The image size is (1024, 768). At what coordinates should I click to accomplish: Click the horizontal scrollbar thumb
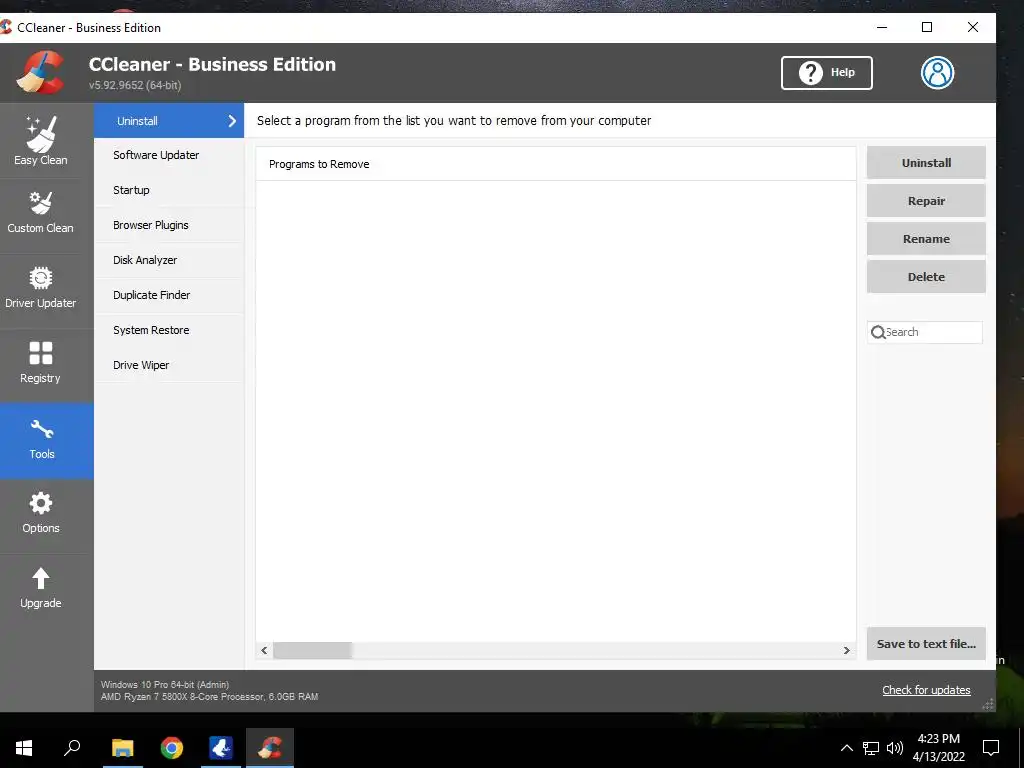click(x=313, y=650)
